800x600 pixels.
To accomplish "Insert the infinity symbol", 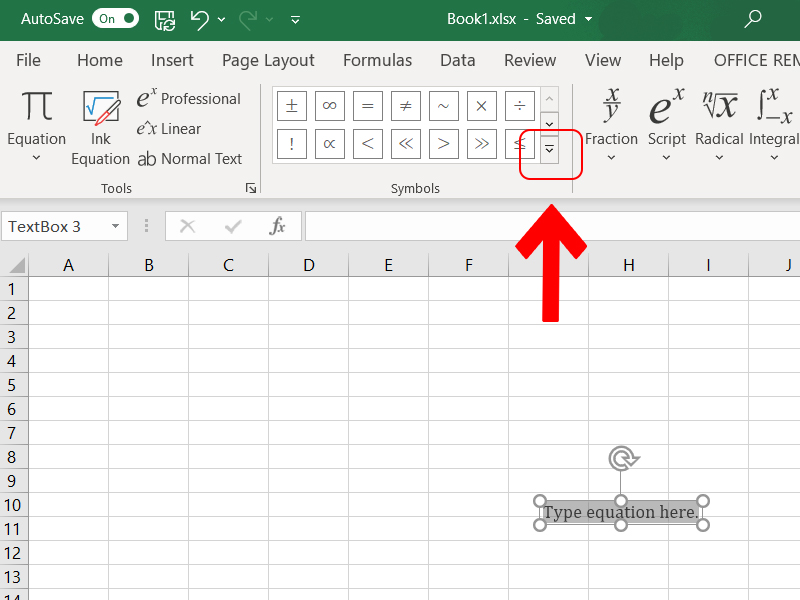I will pos(330,105).
